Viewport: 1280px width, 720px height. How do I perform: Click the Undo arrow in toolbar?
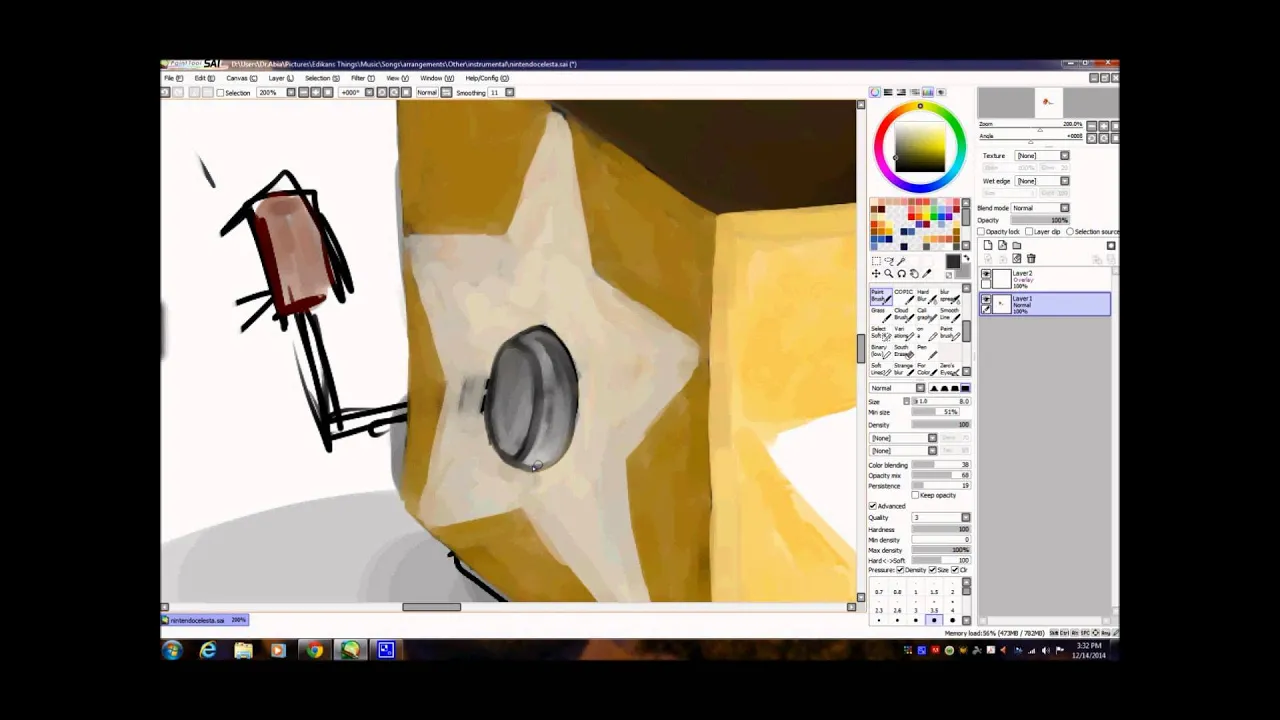click(x=165, y=92)
